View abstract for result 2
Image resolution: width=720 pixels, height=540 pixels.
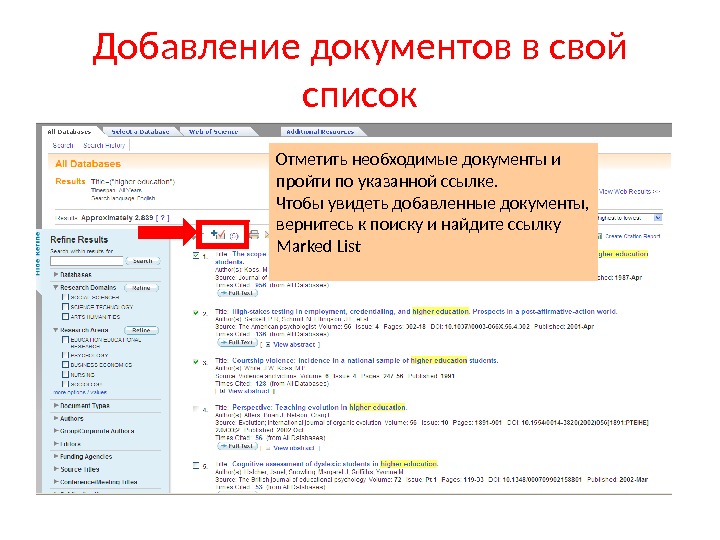tap(292, 344)
